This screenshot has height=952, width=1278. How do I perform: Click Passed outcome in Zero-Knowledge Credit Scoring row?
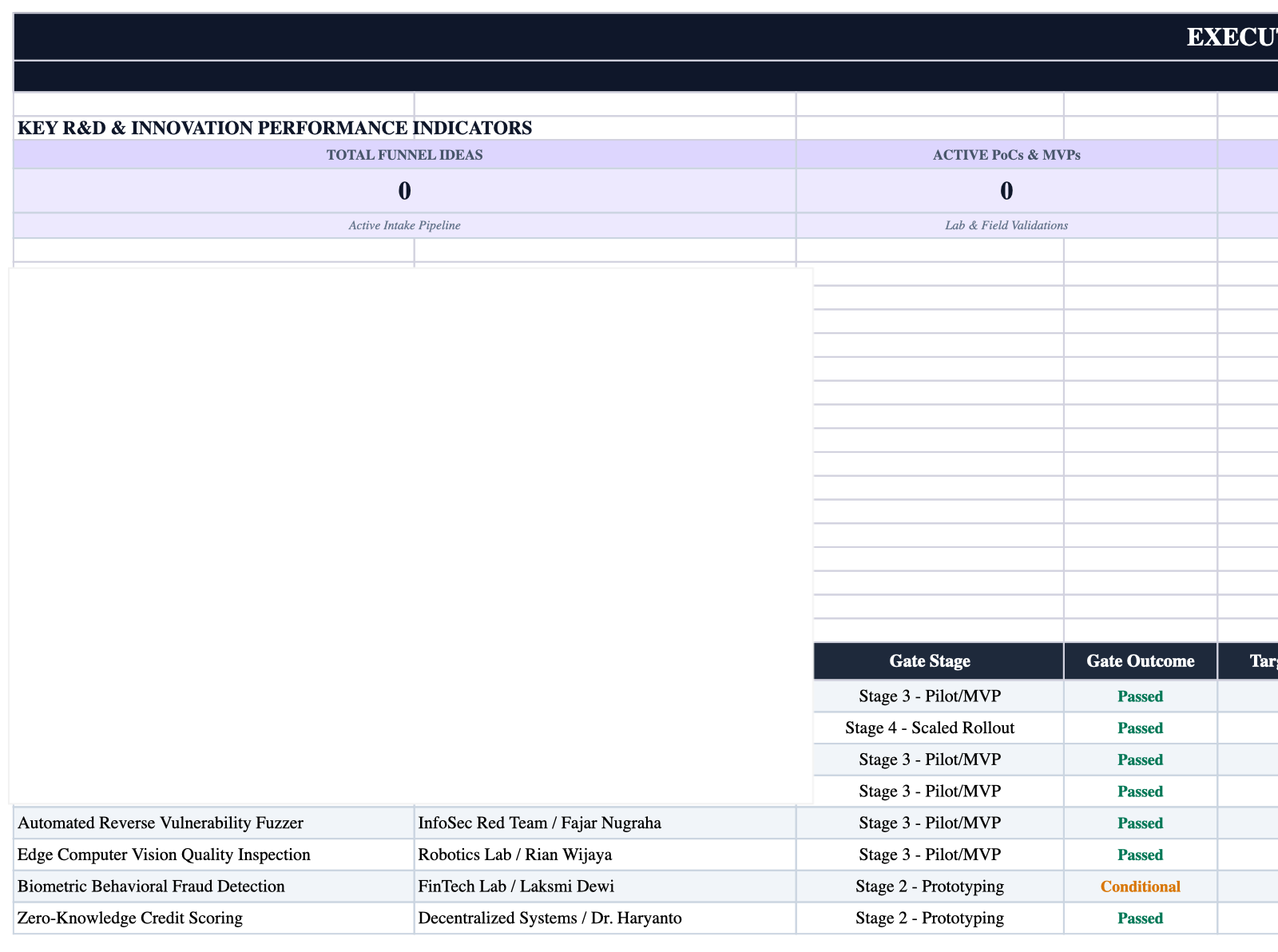[1141, 918]
